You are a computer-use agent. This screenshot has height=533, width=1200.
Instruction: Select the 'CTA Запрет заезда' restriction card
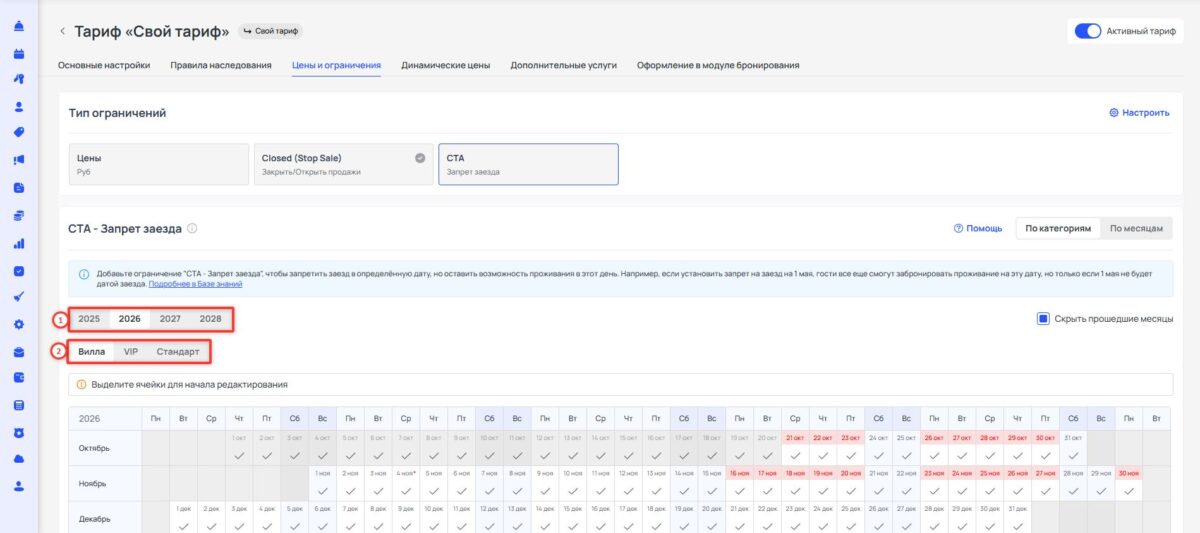tap(528, 164)
